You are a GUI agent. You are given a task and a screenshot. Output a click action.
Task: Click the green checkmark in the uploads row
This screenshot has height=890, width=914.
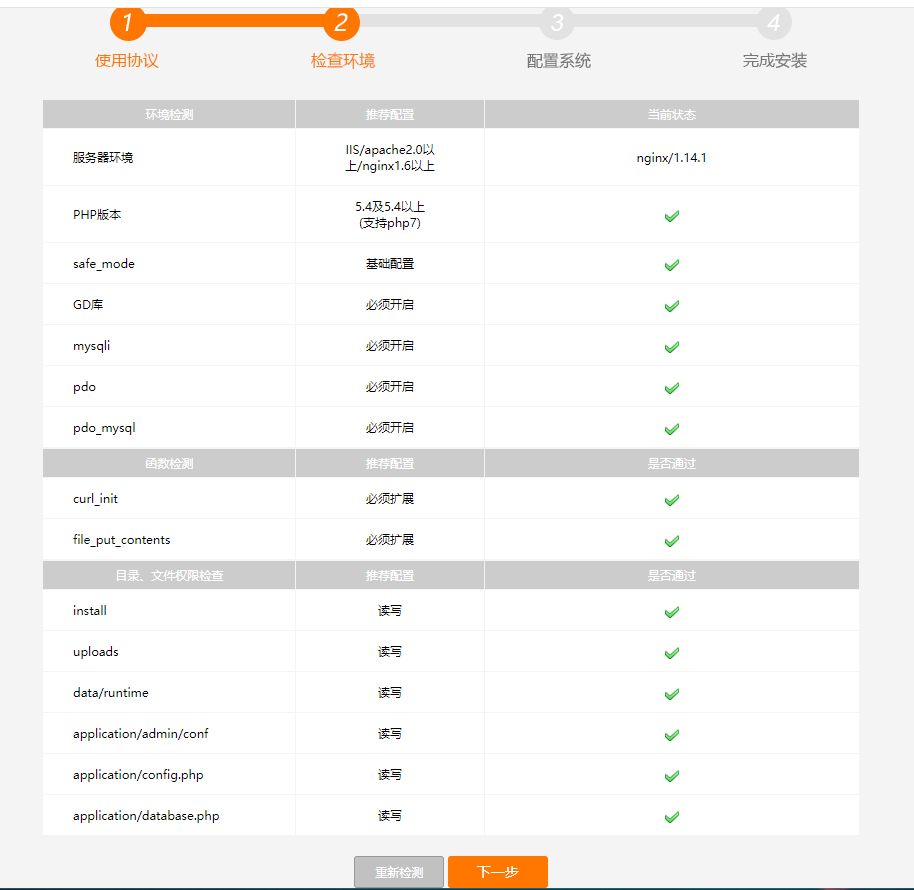click(672, 653)
